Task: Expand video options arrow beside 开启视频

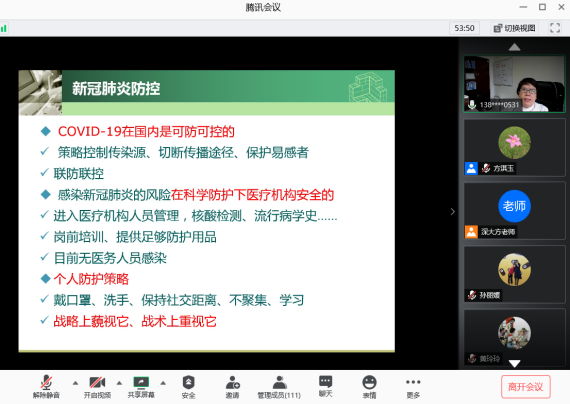Action: click(x=119, y=383)
